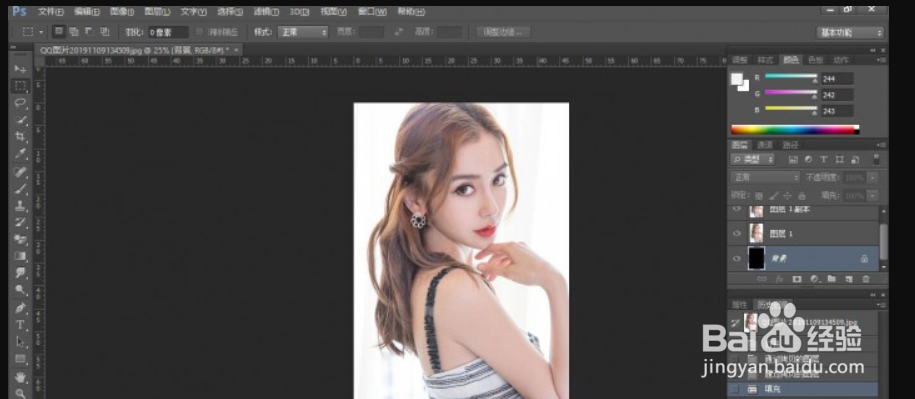Open the fill 填充 dropdown arrow
915x399 pixels.
click(872, 195)
